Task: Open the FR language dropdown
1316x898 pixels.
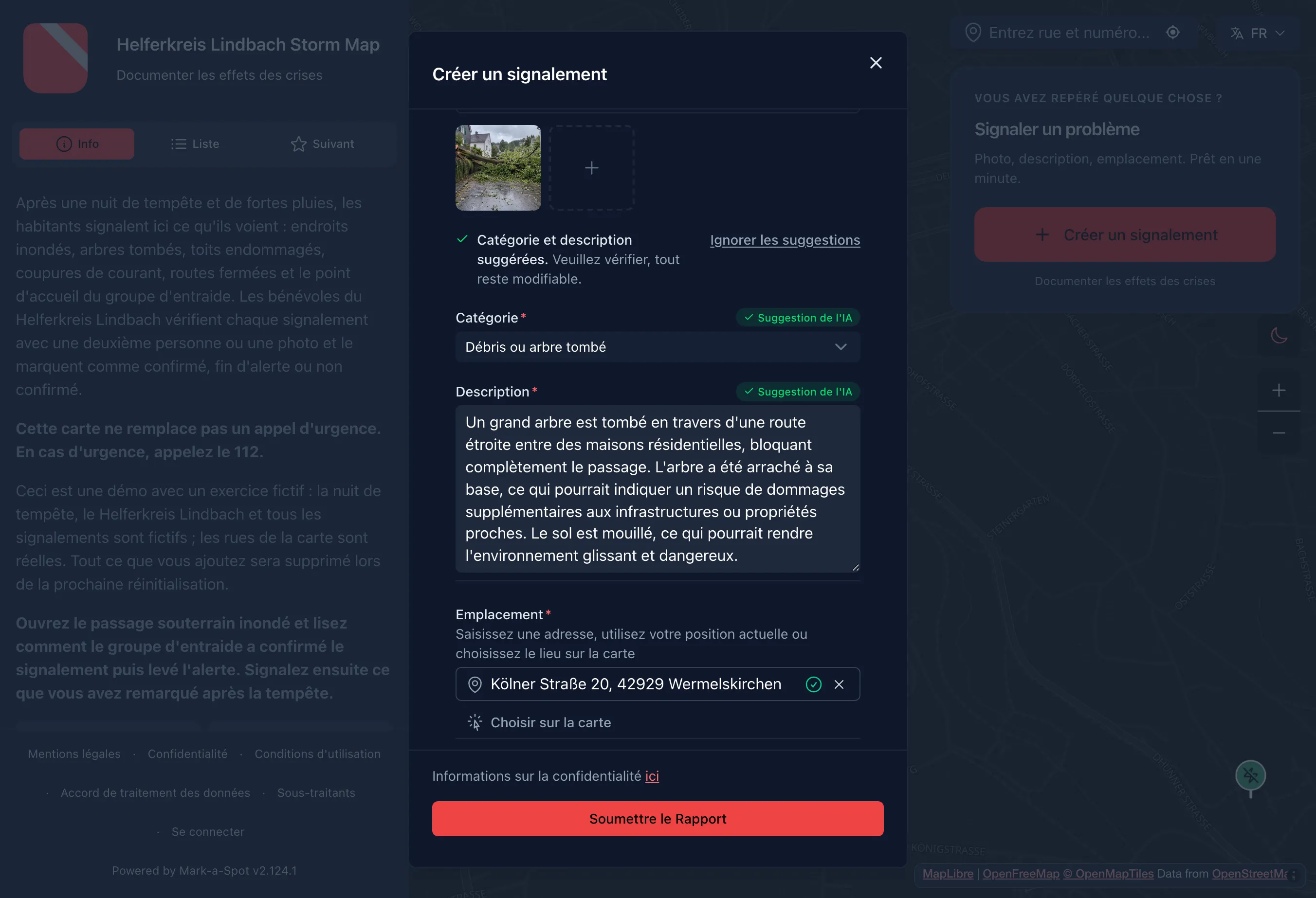Action: 1257,34
